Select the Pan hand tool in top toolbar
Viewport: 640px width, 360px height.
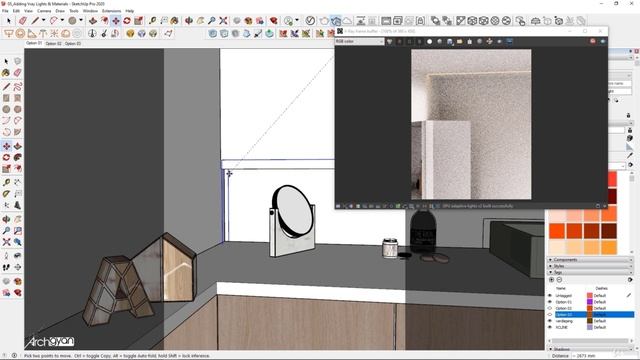pos(200,20)
